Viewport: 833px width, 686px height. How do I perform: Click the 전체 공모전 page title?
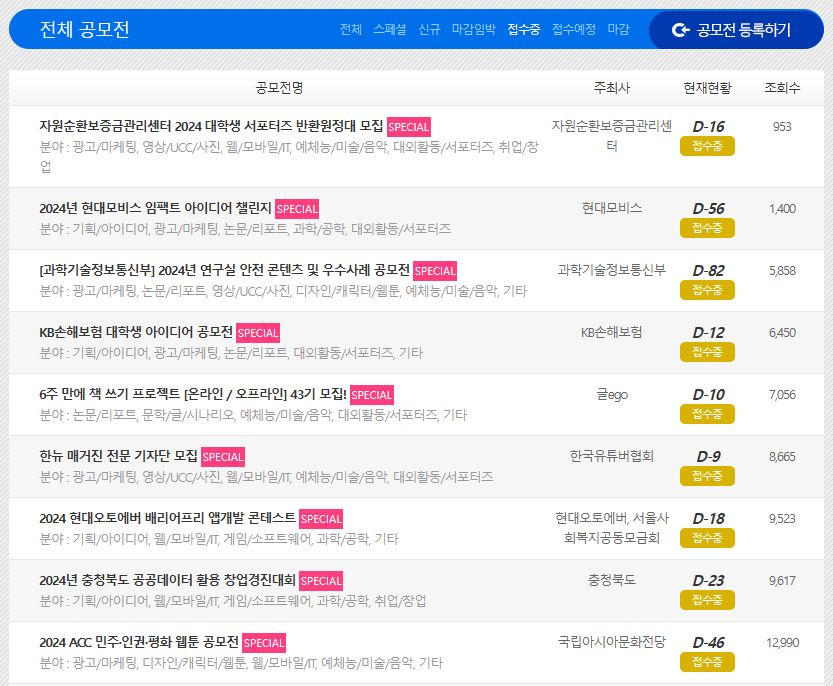click(84, 29)
